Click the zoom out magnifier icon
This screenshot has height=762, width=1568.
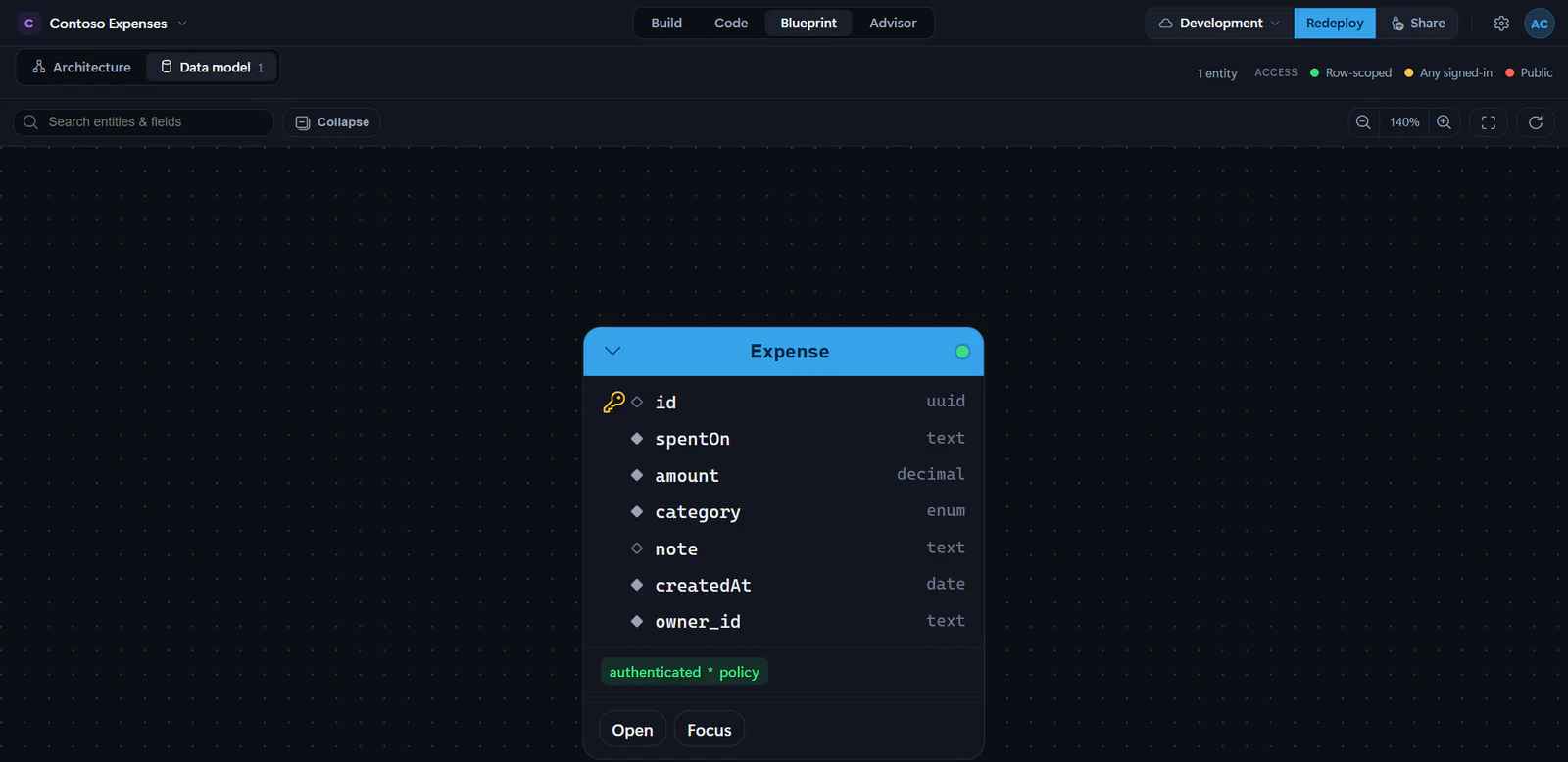click(1363, 122)
